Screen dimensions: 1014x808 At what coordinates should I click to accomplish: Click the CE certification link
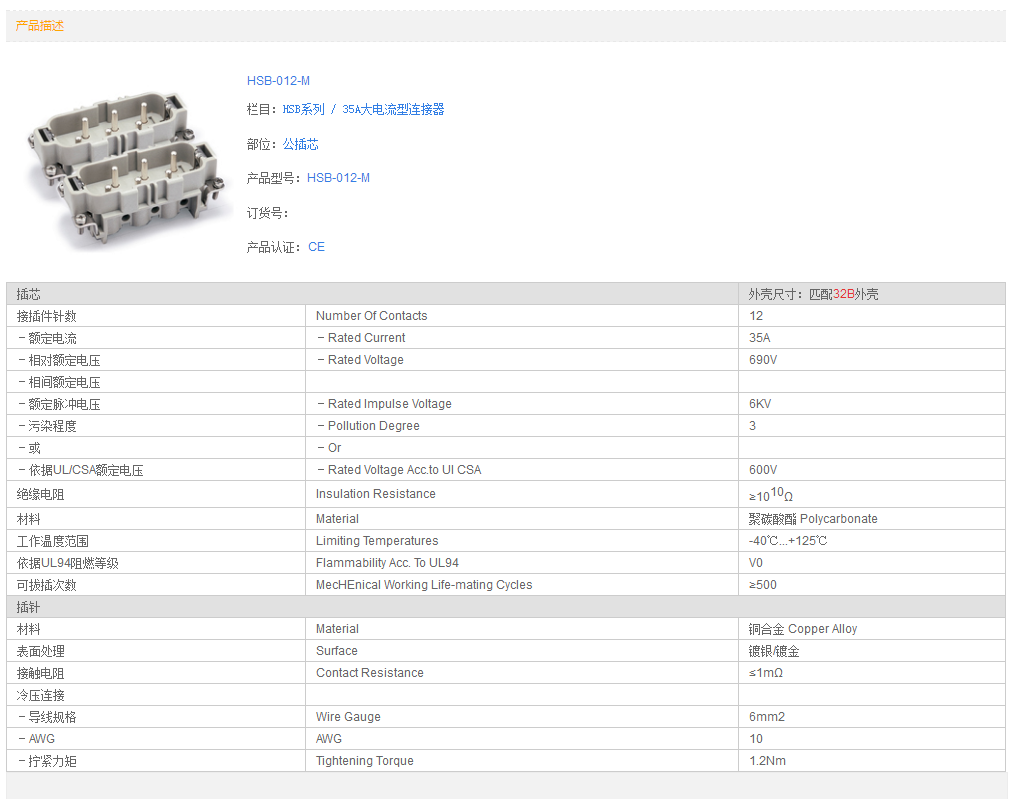[x=316, y=247]
